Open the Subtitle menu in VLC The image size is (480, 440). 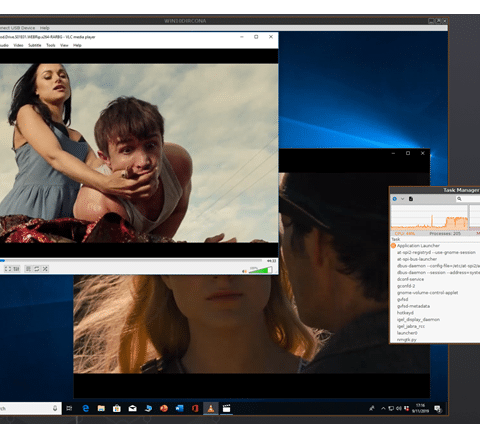click(x=35, y=45)
